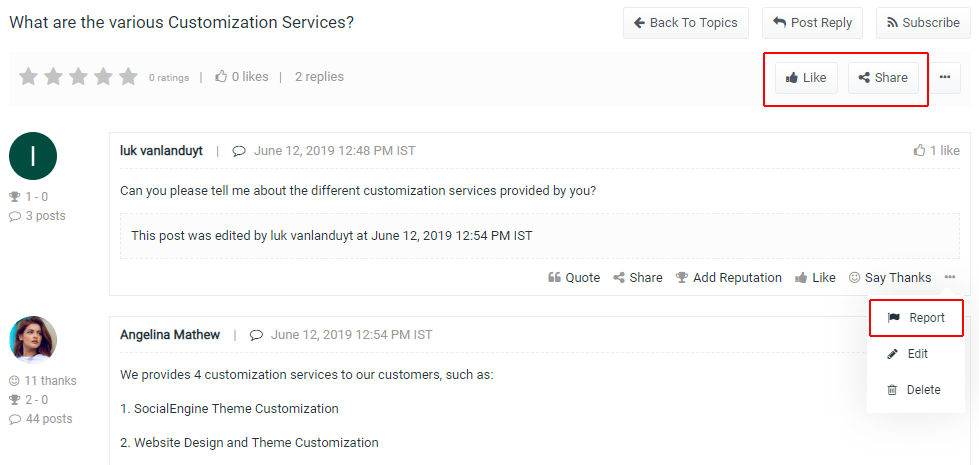This screenshot has width=979, height=465.
Task: Select Delete from the post menu
Action: [x=915, y=390]
